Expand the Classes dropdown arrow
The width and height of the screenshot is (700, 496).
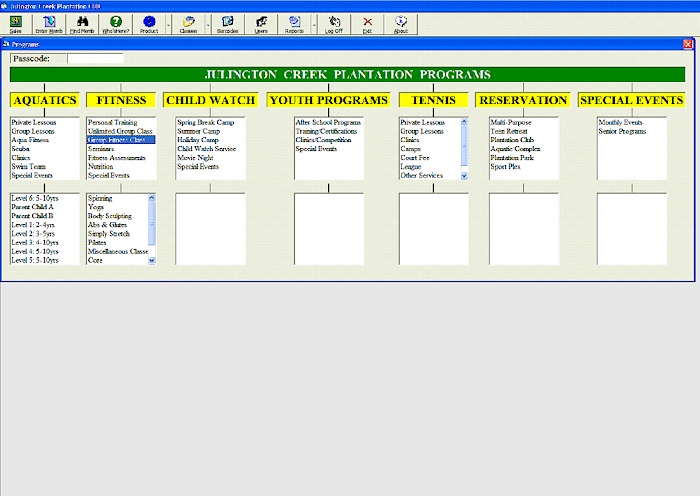[208, 25]
